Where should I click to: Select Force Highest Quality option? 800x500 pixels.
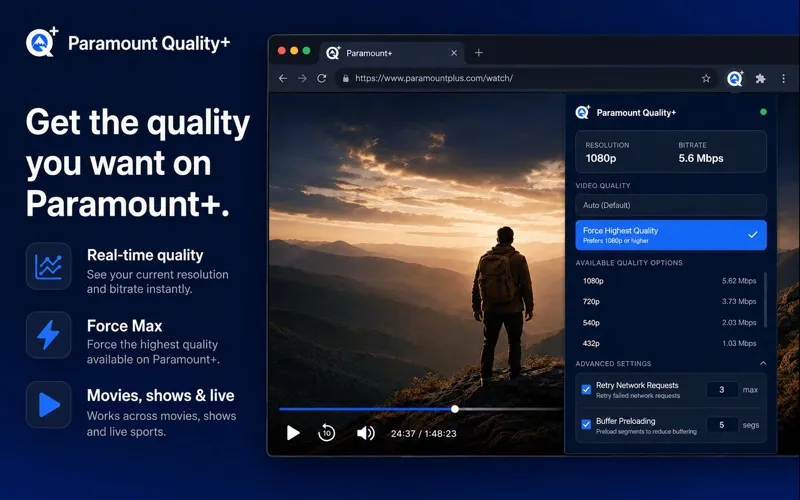click(x=671, y=235)
